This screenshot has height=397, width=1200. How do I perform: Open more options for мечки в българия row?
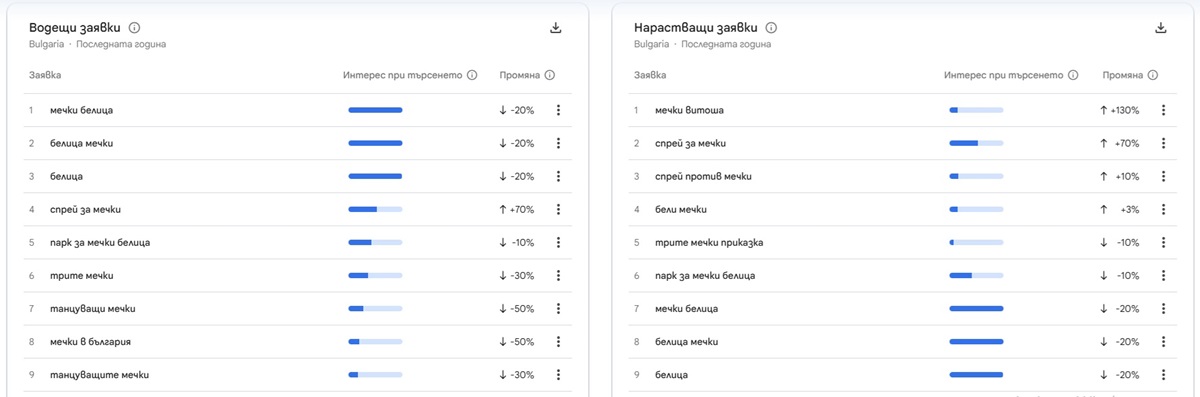tap(558, 341)
